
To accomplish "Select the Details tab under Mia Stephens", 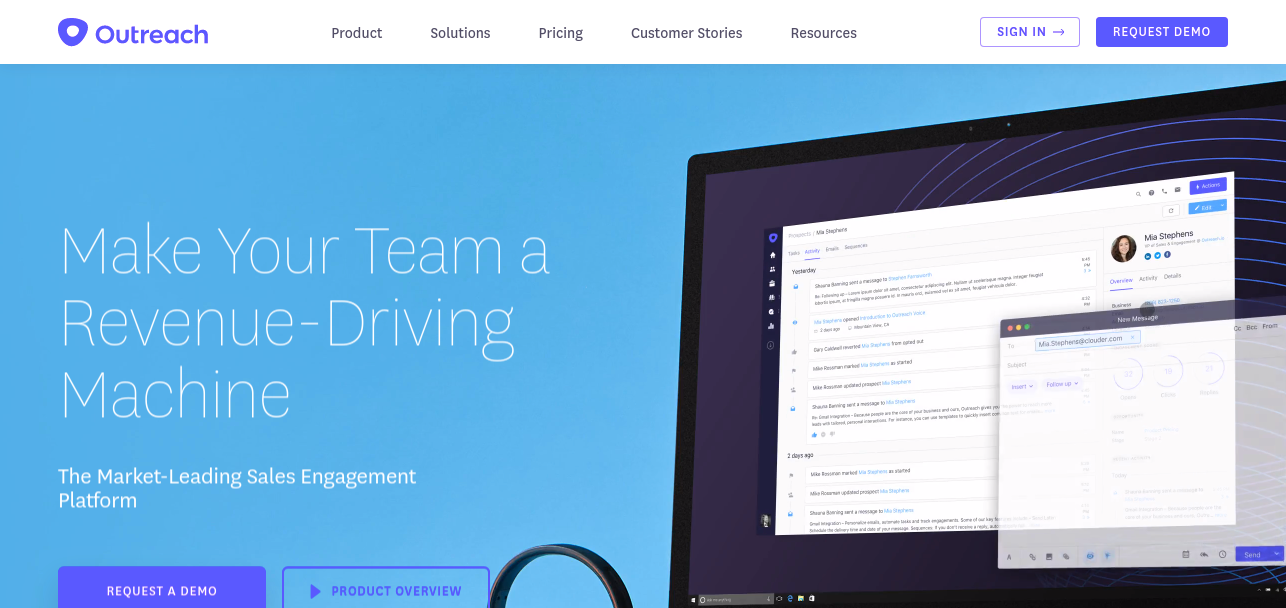I will coord(1172,276).
